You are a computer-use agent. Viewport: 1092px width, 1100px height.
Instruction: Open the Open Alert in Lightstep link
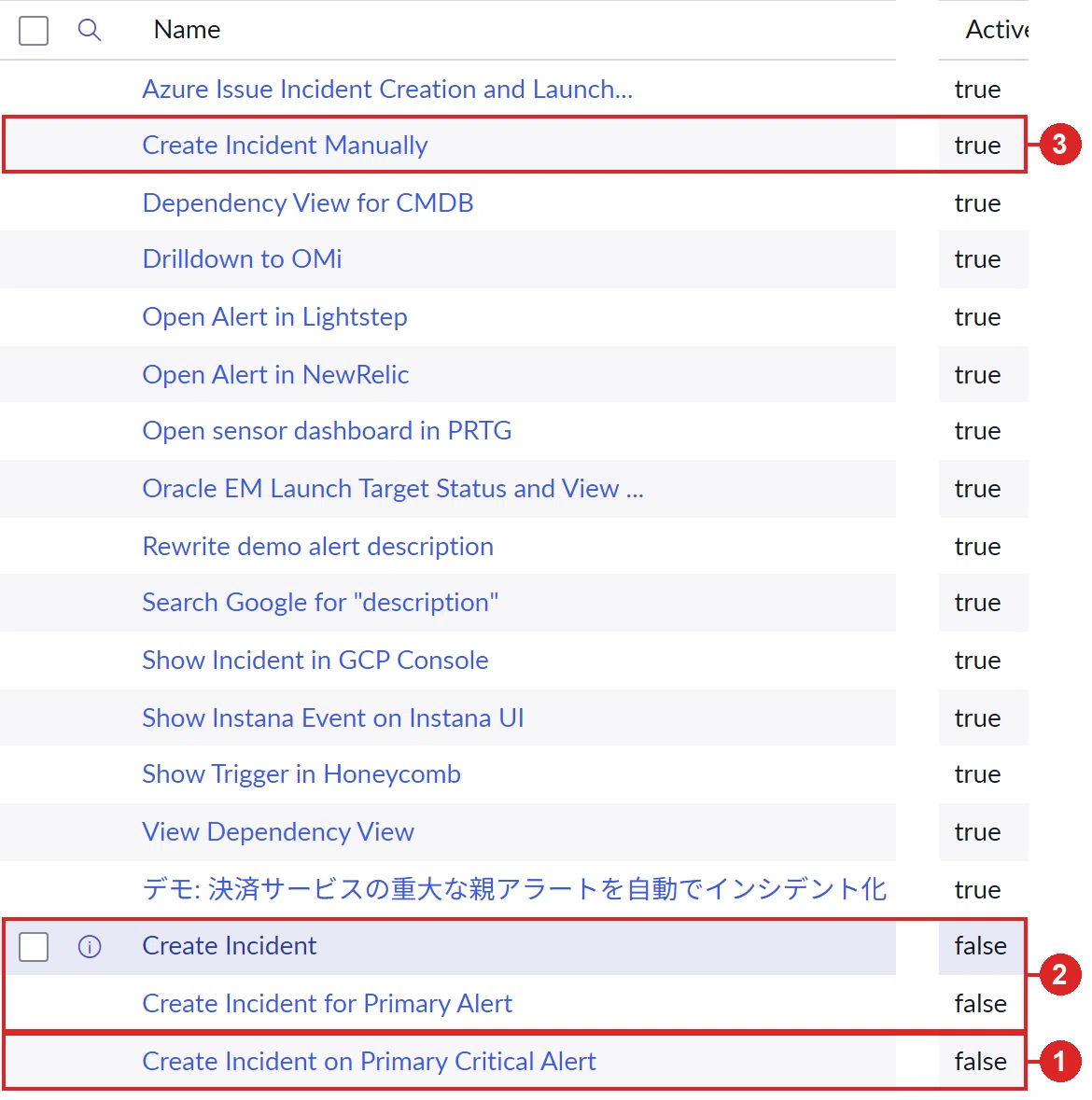275,317
